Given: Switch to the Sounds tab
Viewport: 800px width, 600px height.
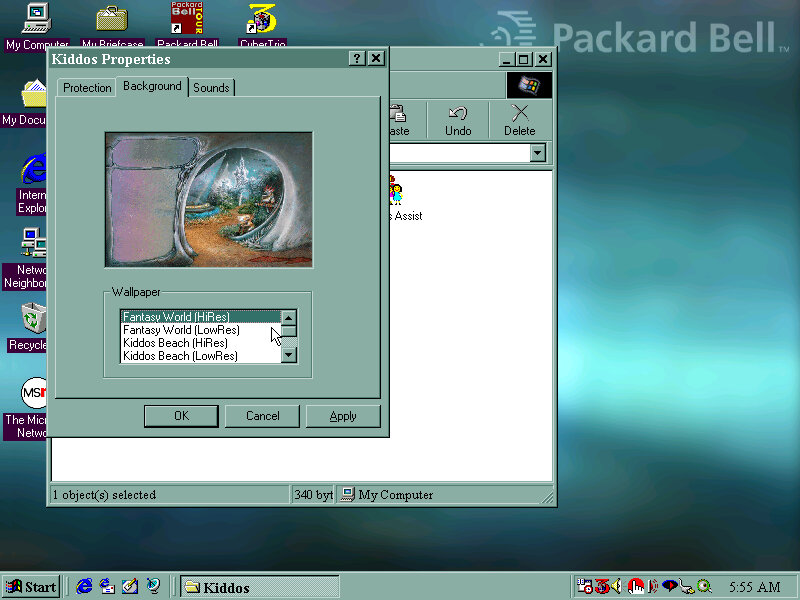Looking at the screenshot, I should click(x=211, y=88).
